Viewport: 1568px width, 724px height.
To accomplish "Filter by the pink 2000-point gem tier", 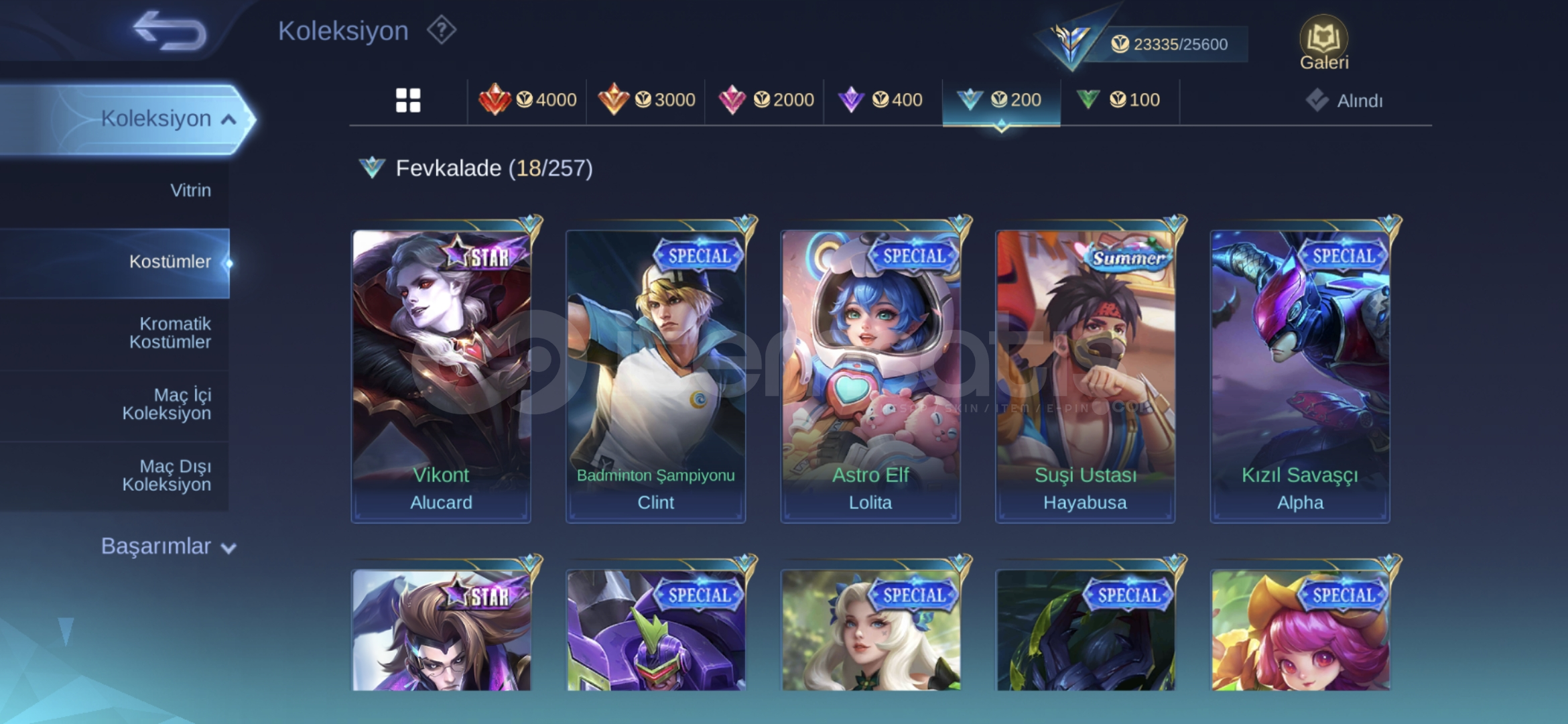I will coord(765,100).
